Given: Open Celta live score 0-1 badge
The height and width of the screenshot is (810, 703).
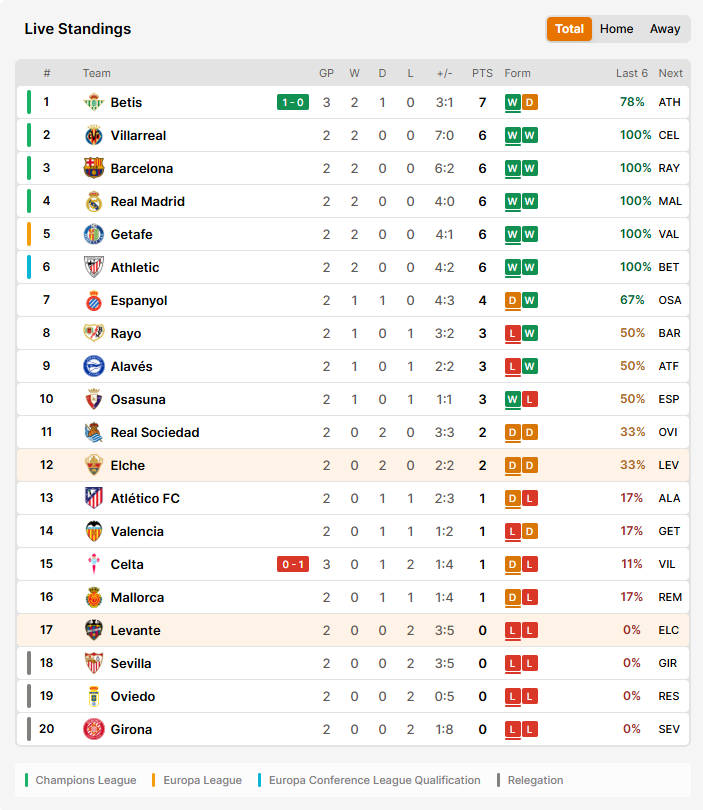Looking at the screenshot, I should click(x=293, y=564).
